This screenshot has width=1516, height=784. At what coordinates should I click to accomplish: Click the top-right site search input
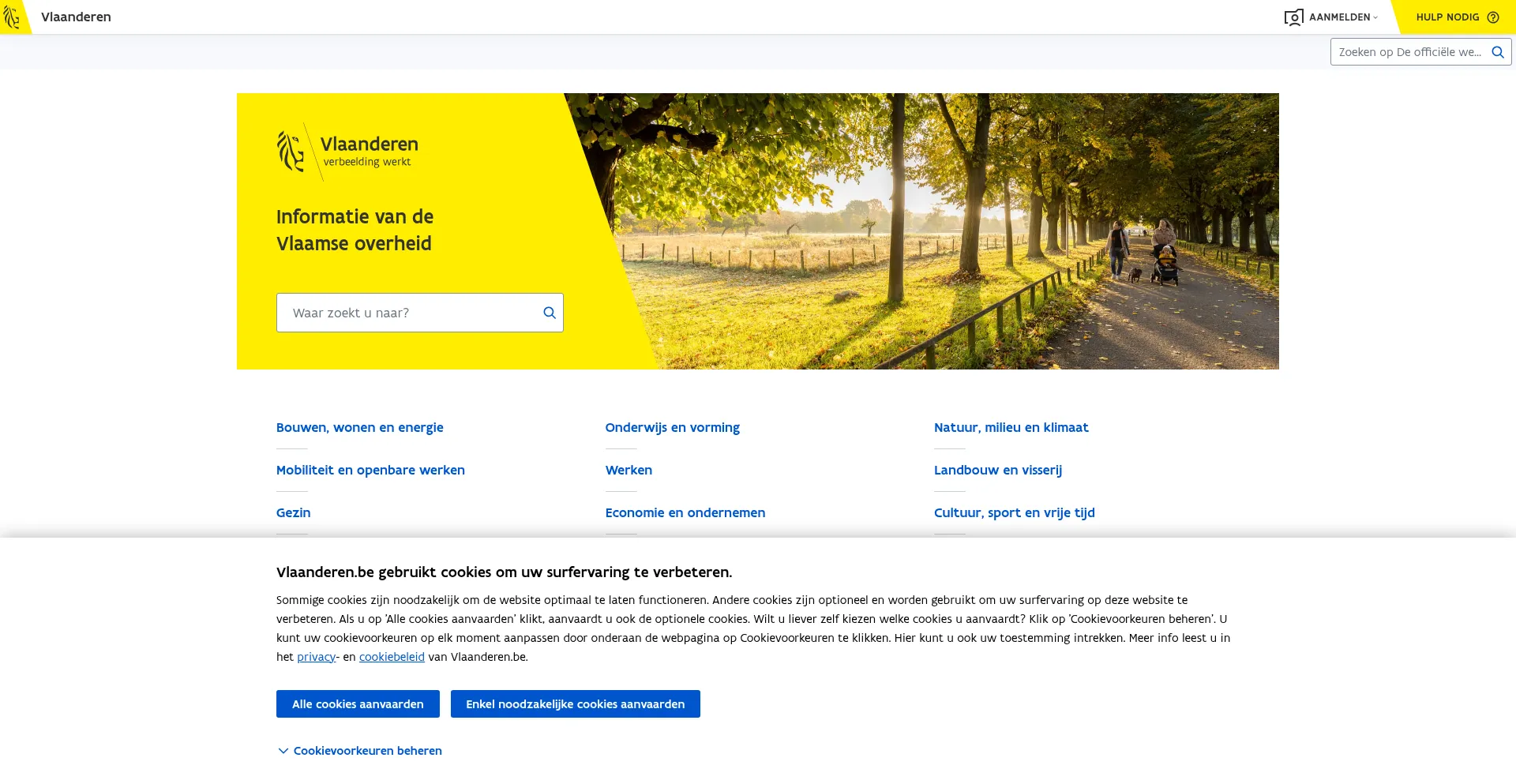1409,52
